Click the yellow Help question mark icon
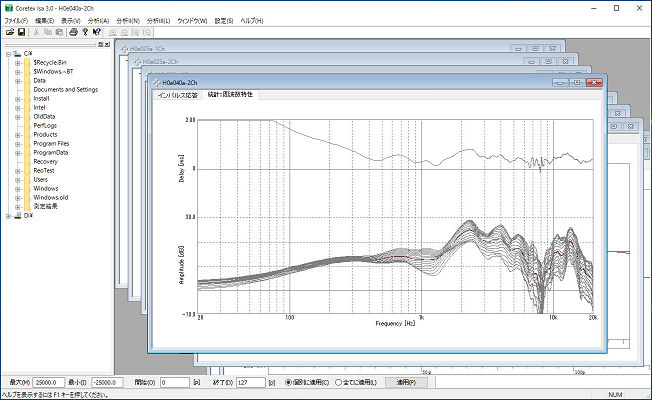652x400 pixels. [85, 32]
